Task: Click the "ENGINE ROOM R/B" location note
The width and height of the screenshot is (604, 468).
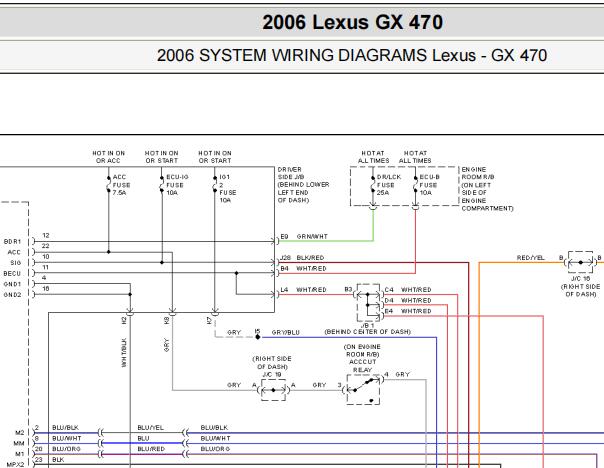Action: pyautogui.click(x=487, y=189)
